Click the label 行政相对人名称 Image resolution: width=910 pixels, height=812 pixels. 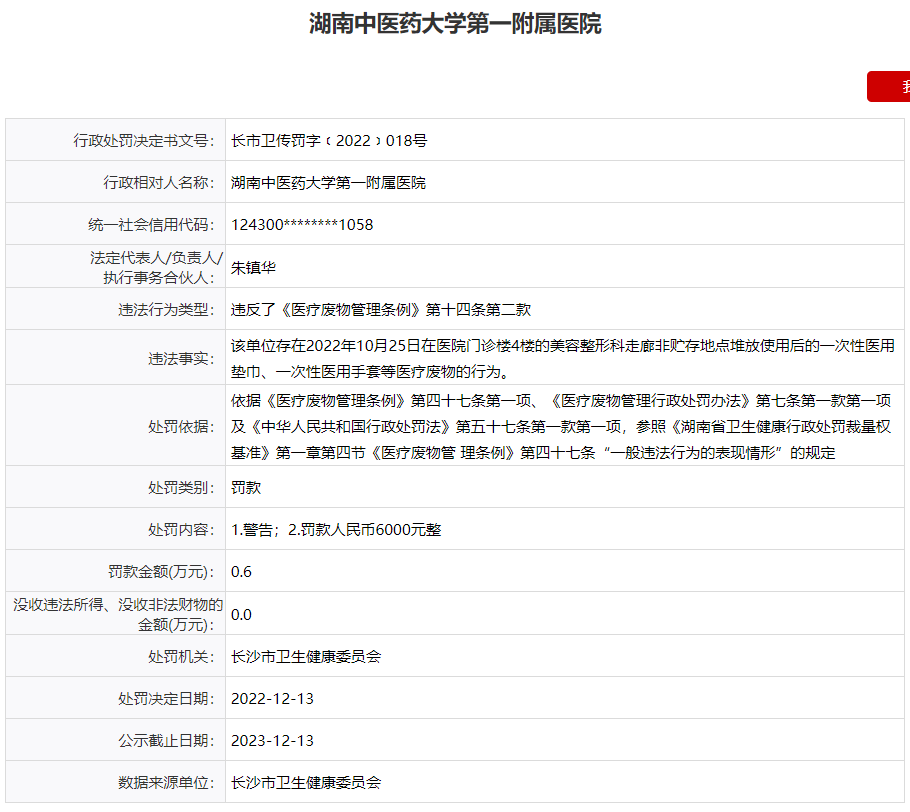pyautogui.click(x=158, y=183)
